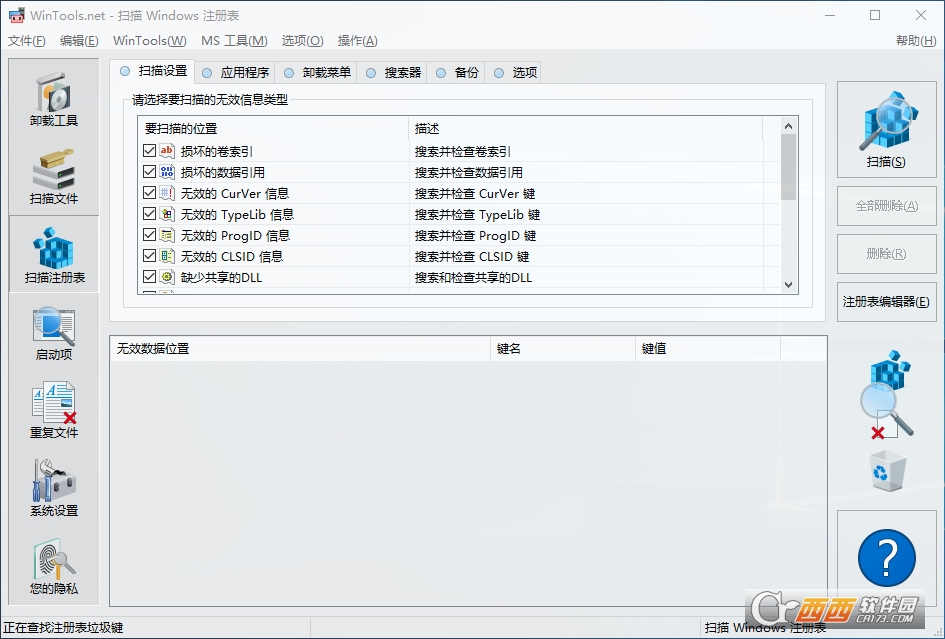This screenshot has height=639, width=945.
Task: Switch to the 卸載菜单 tab
Action: click(x=318, y=73)
